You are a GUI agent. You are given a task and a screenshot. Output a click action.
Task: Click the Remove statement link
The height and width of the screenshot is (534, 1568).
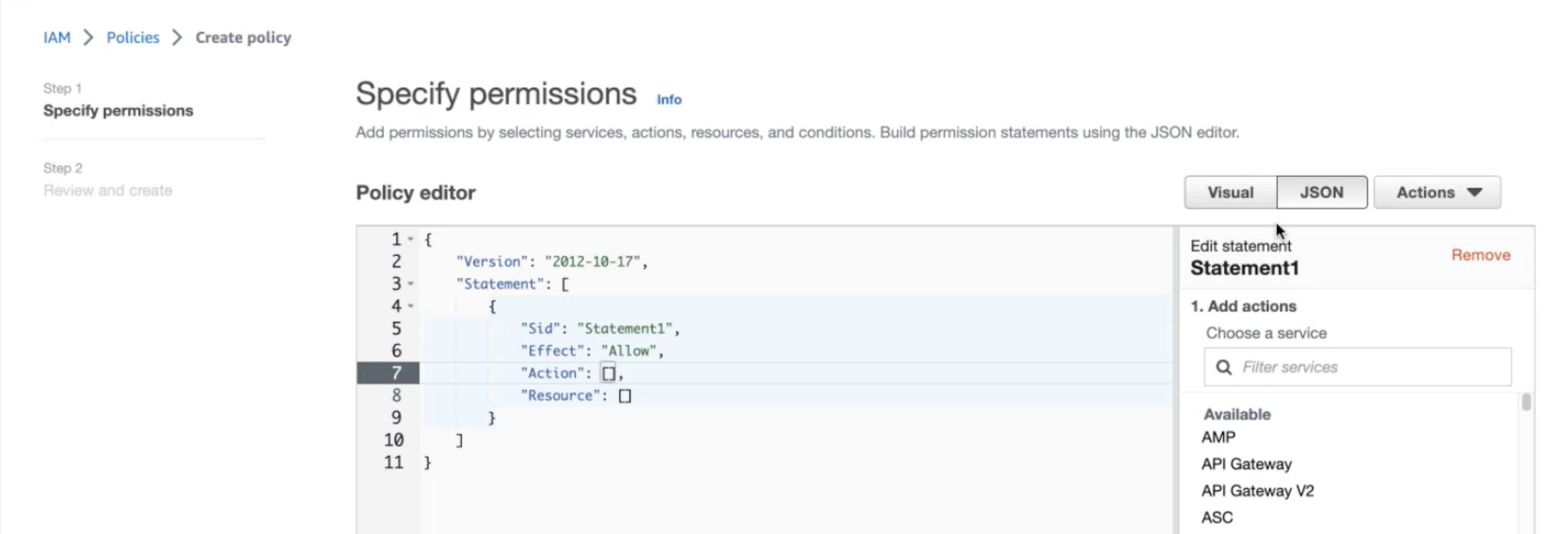[x=1480, y=255]
